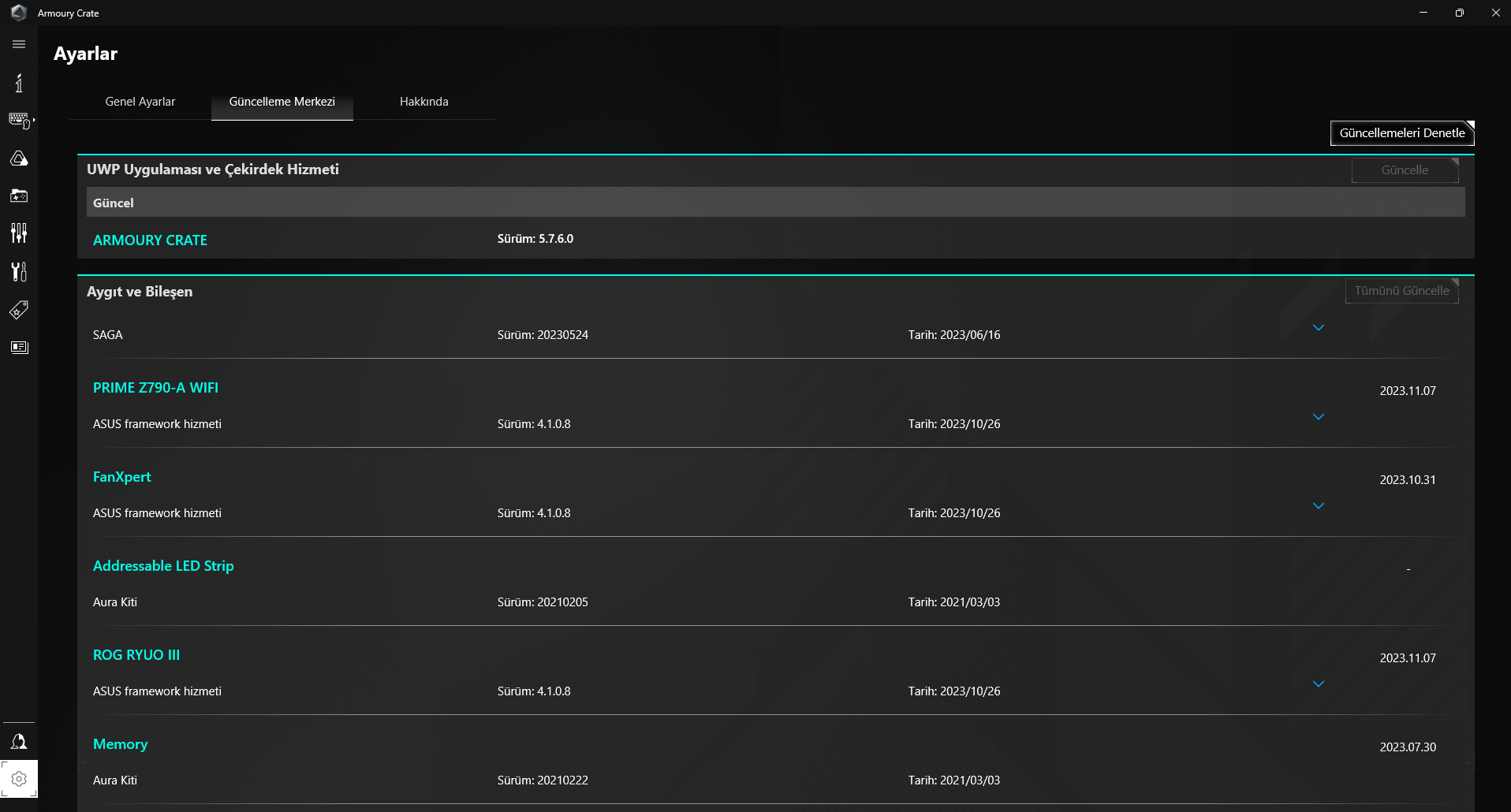The image size is (1511, 812).
Task: Click the Tarih: 2023/06/16 value
Action: tap(954, 335)
